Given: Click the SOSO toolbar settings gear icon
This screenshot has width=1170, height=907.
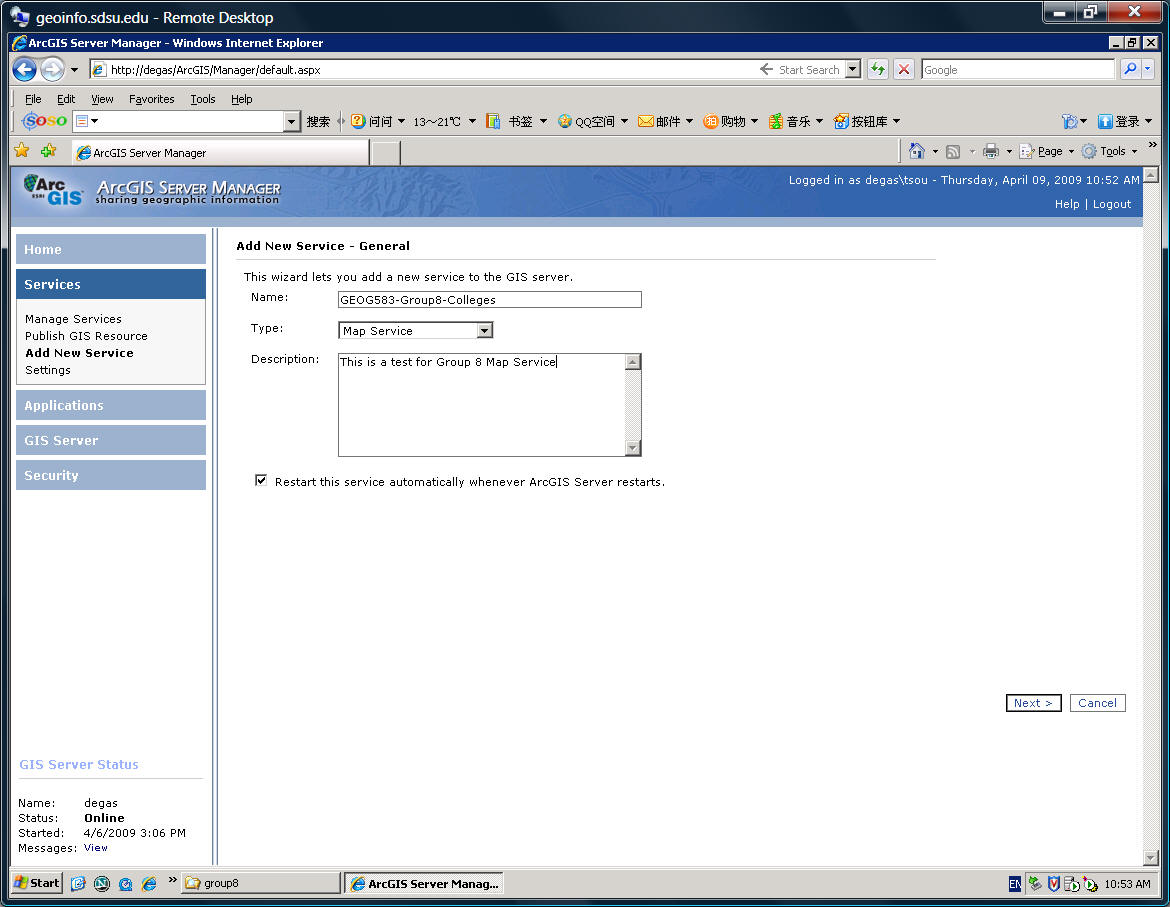Looking at the screenshot, I should [1069, 122].
